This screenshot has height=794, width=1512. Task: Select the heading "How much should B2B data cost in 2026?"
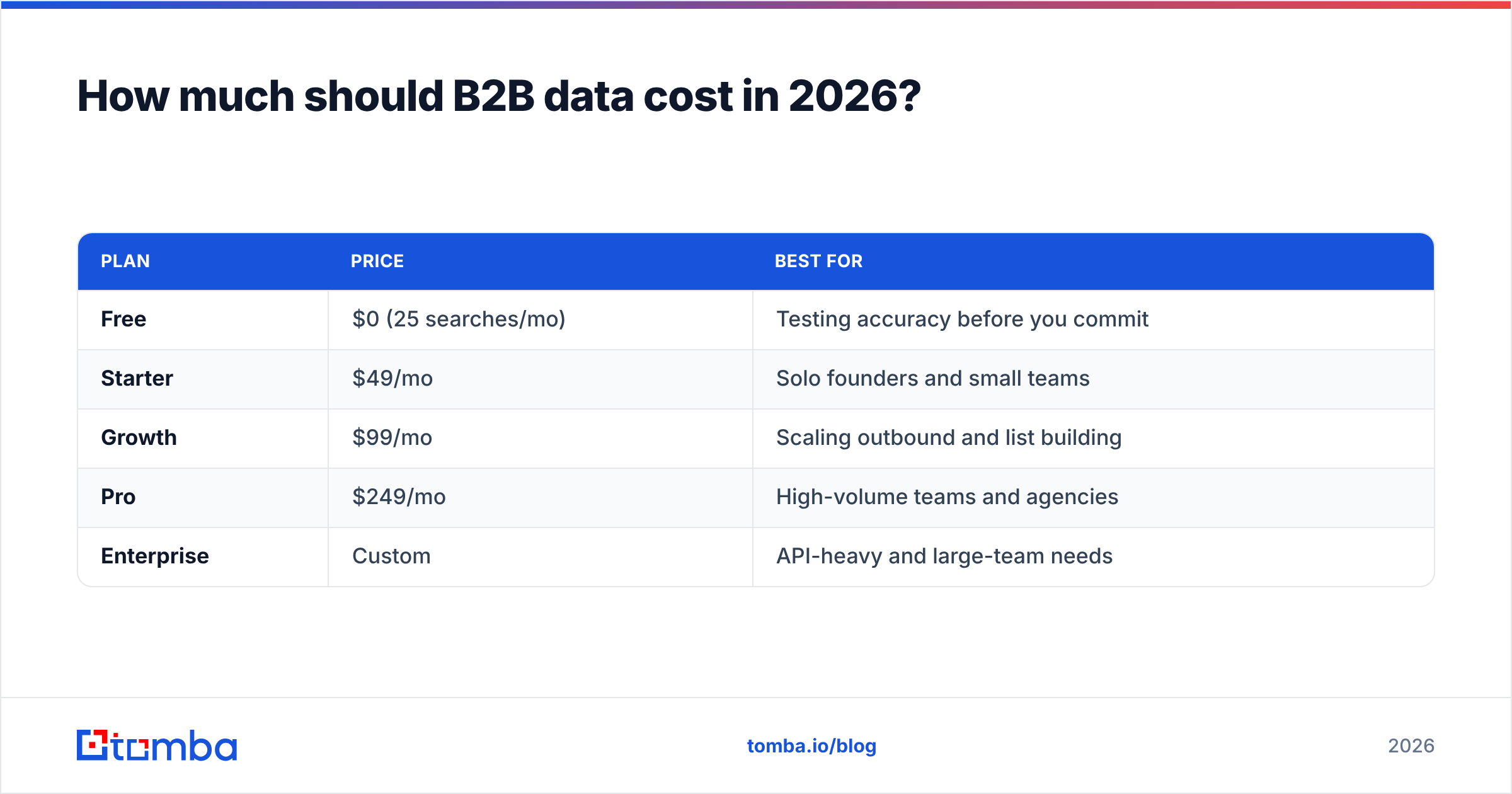[499, 96]
